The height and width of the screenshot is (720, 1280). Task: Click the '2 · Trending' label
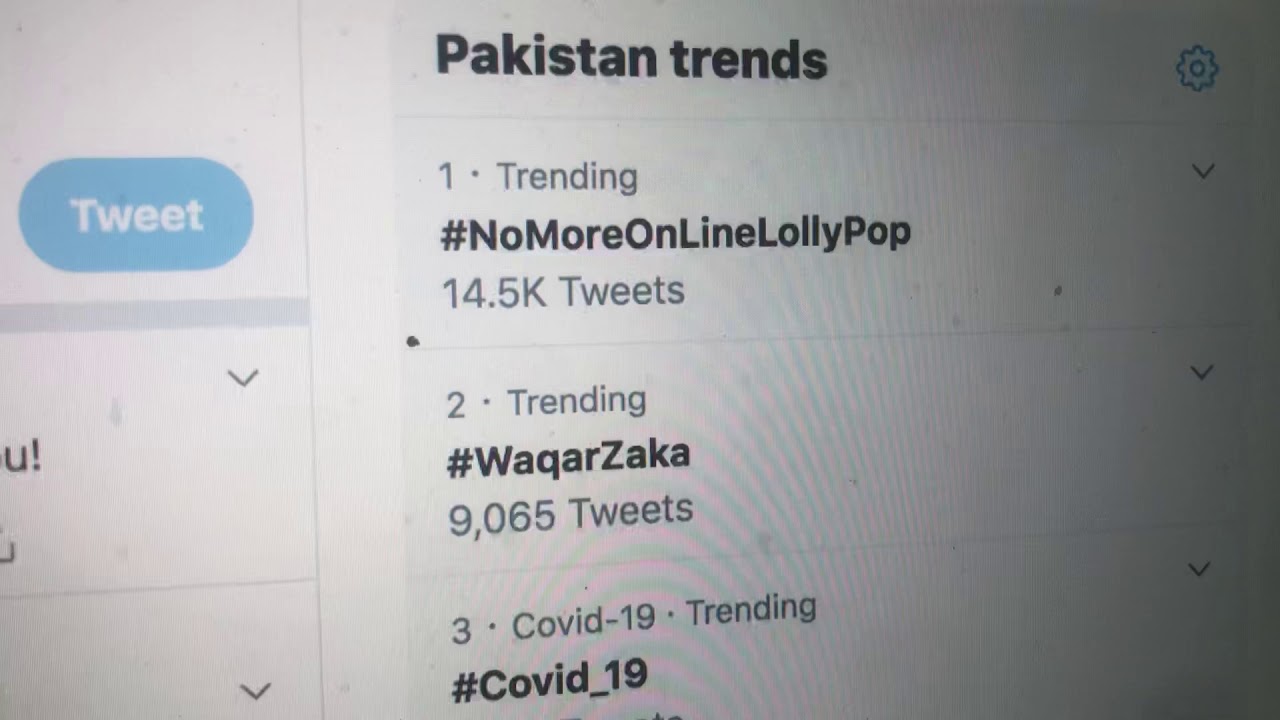(547, 402)
